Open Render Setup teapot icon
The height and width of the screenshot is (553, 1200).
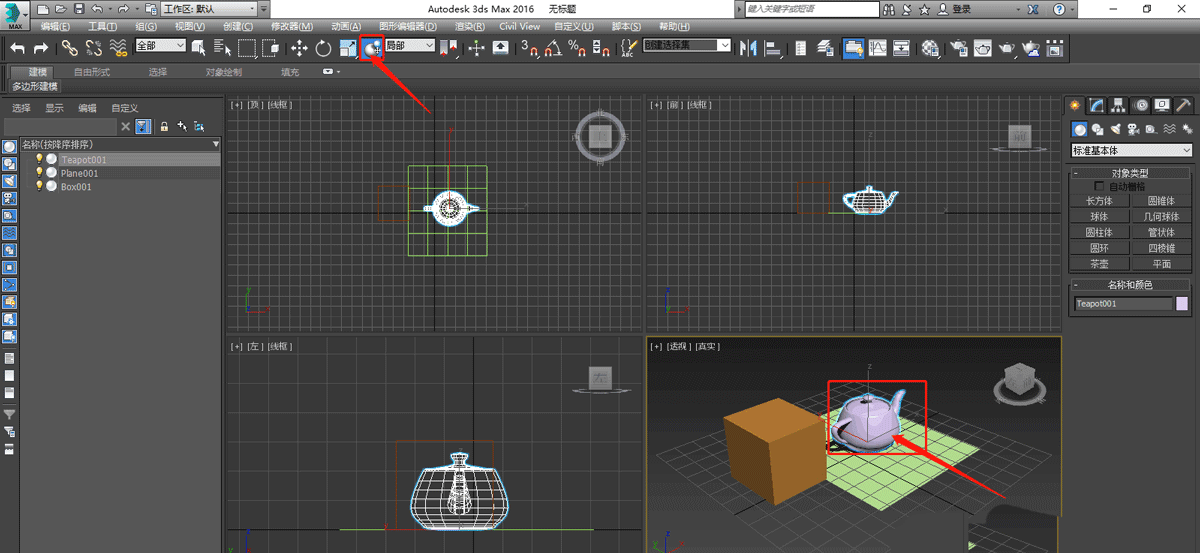pyautogui.click(x=959, y=47)
